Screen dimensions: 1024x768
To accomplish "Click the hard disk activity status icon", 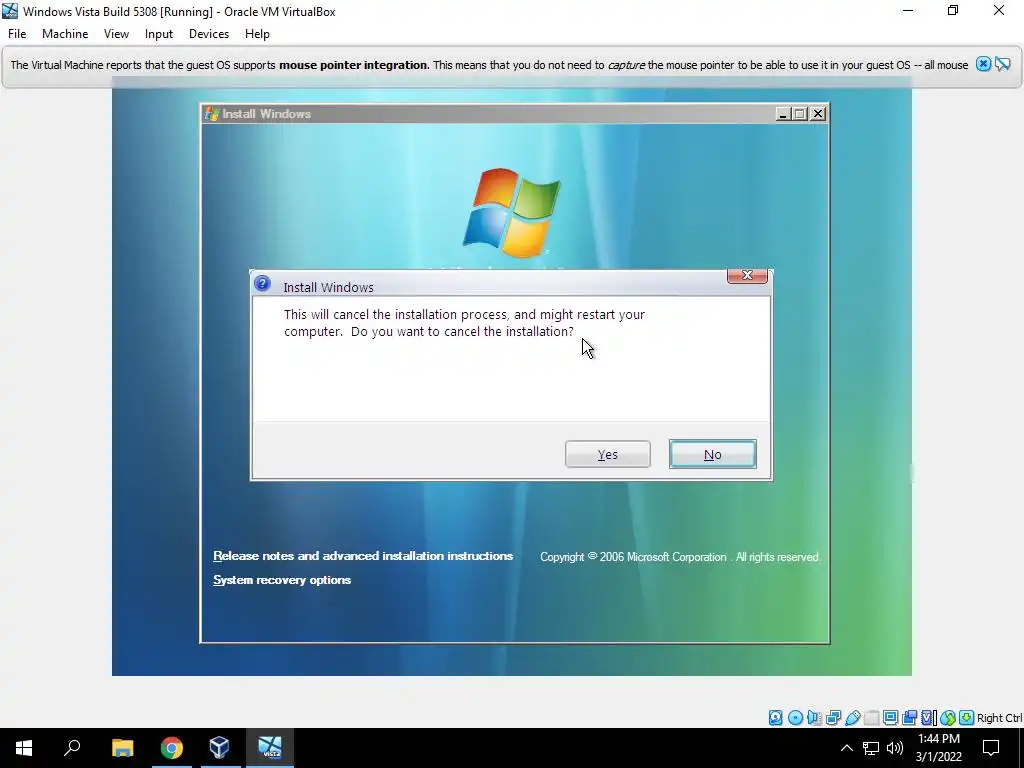I will point(775,718).
